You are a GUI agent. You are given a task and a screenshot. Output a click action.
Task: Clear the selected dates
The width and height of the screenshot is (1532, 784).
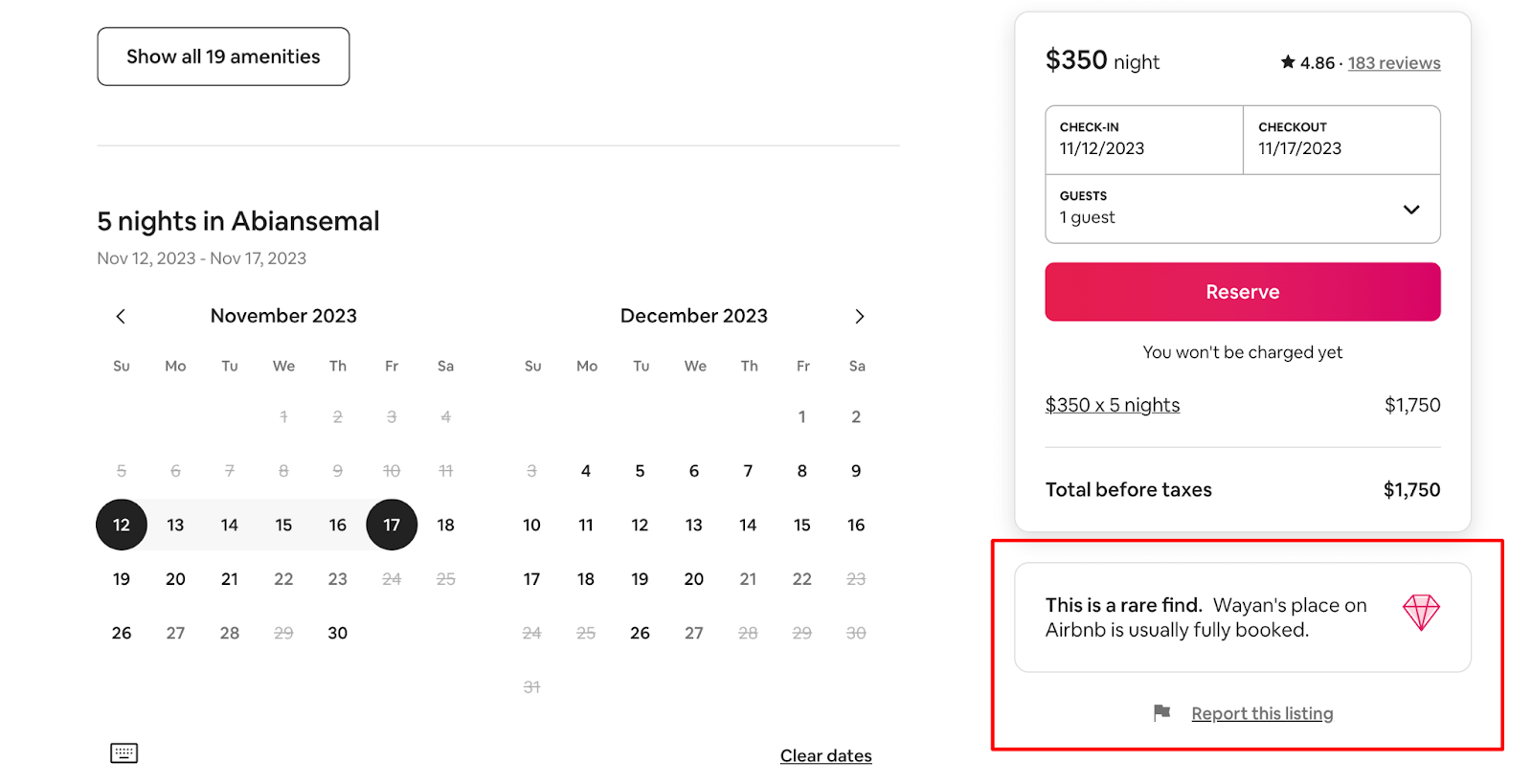tap(825, 756)
